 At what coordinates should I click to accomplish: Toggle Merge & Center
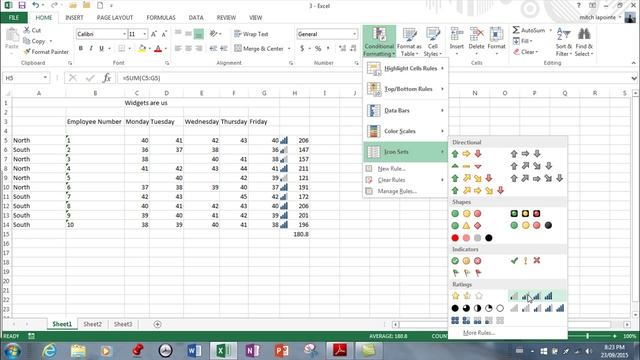point(259,49)
